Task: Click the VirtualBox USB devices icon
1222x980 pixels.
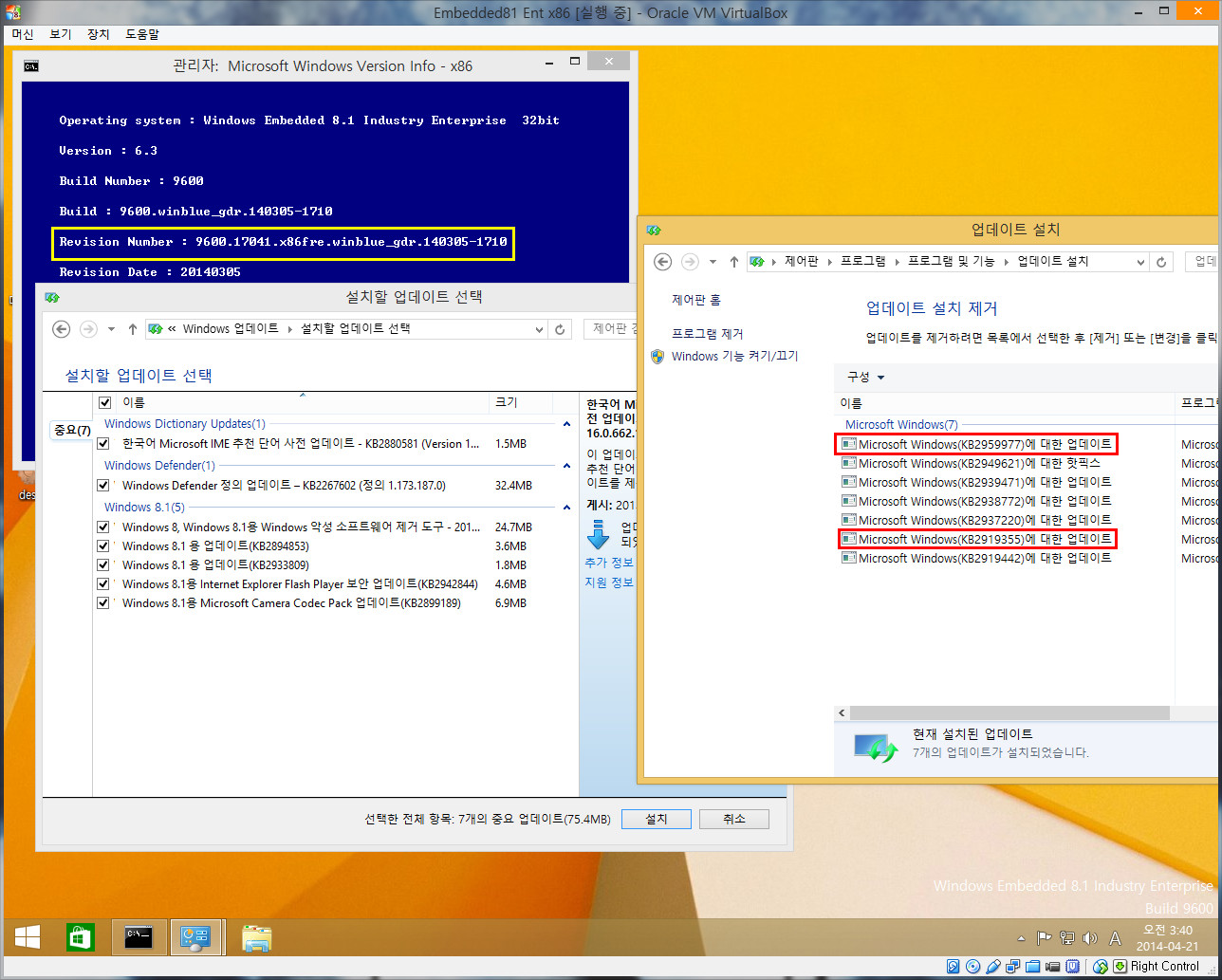Action: 993,967
